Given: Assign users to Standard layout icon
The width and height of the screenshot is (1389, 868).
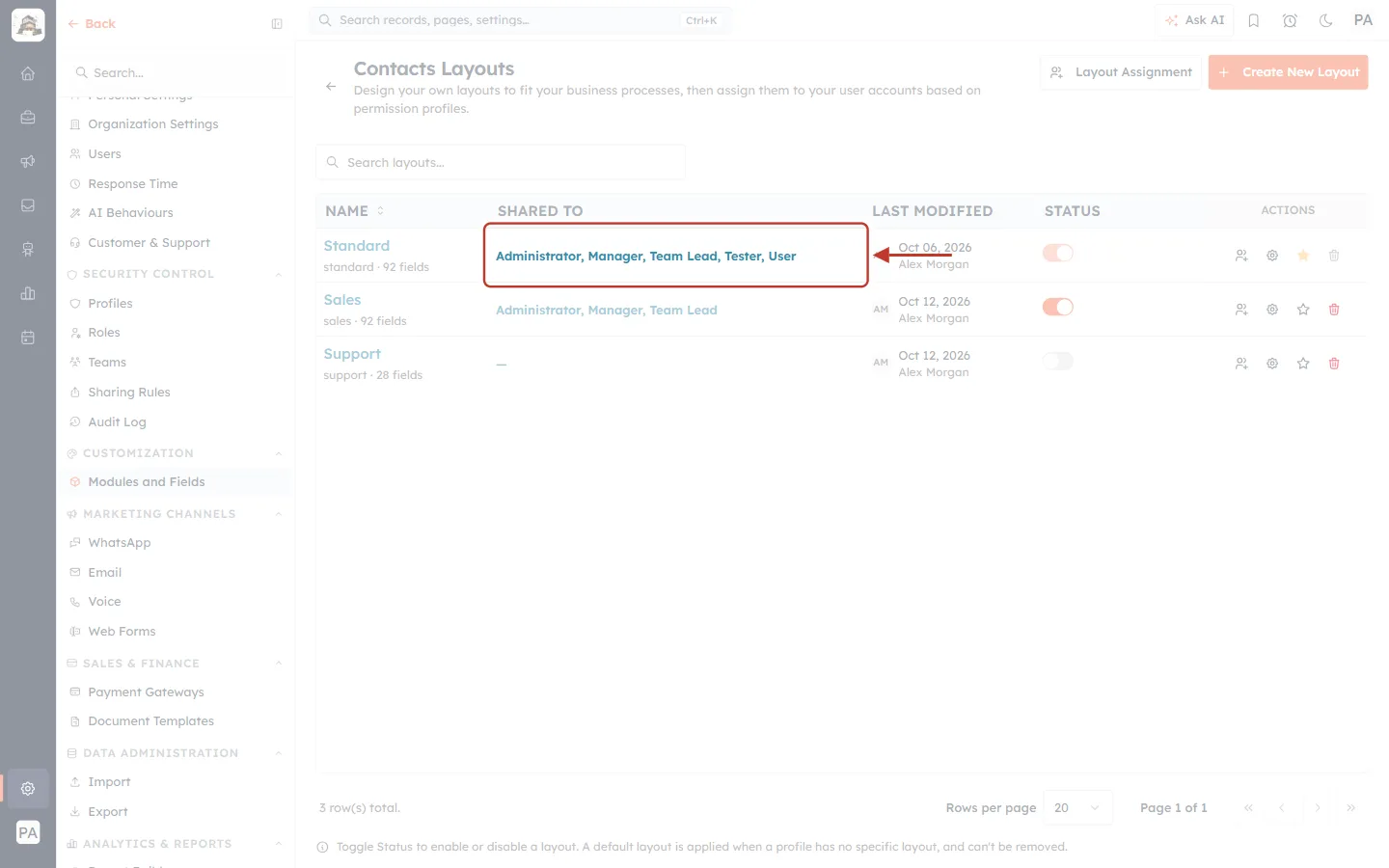Looking at the screenshot, I should 1241,256.
